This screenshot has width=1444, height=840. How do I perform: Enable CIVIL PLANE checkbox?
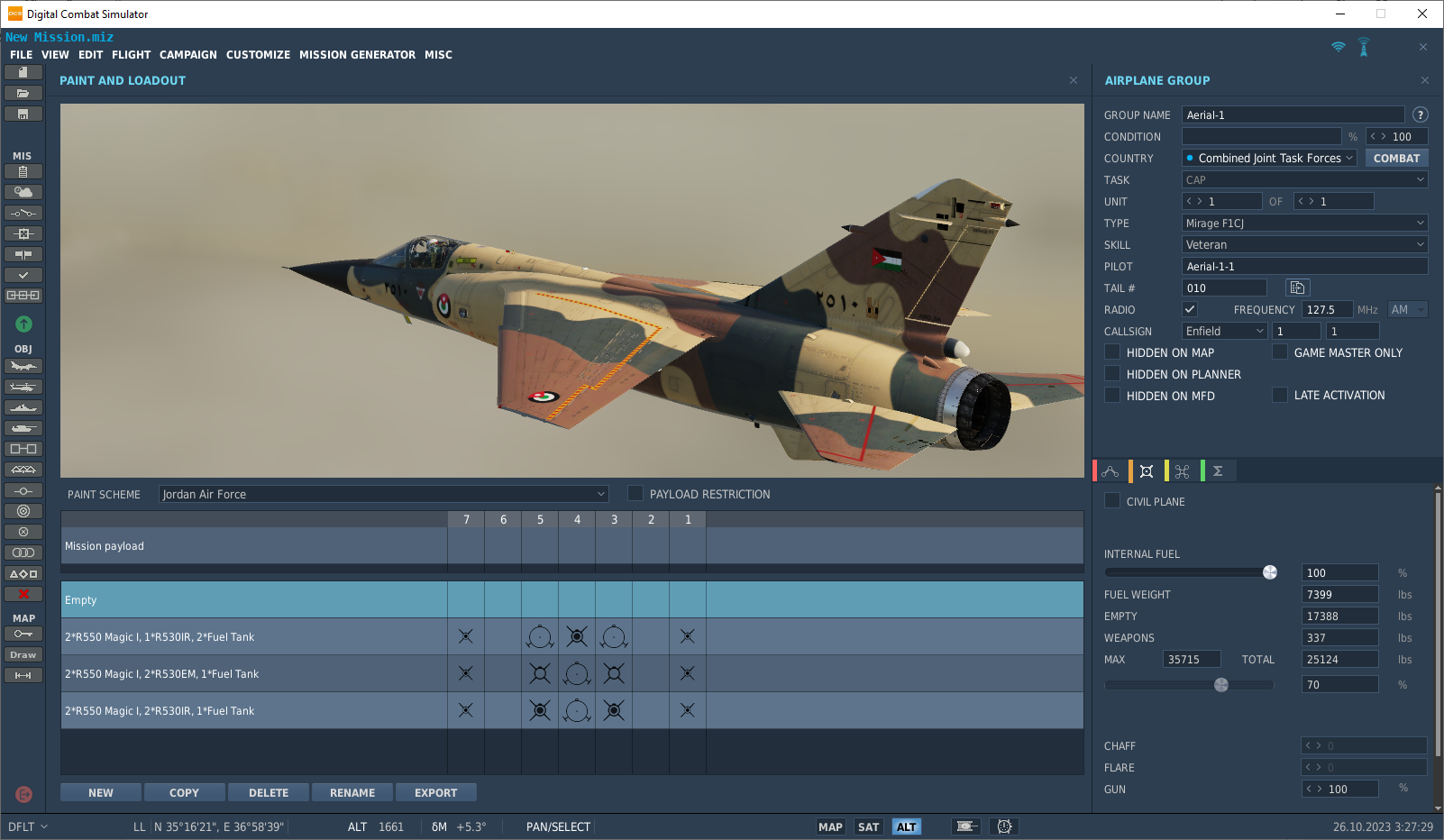pos(1112,501)
